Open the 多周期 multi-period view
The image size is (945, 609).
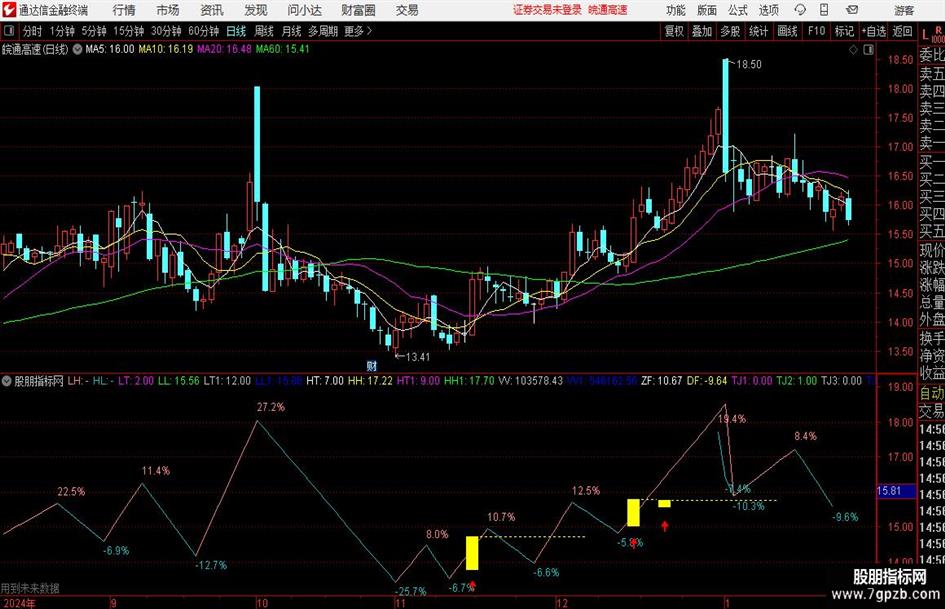323,31
